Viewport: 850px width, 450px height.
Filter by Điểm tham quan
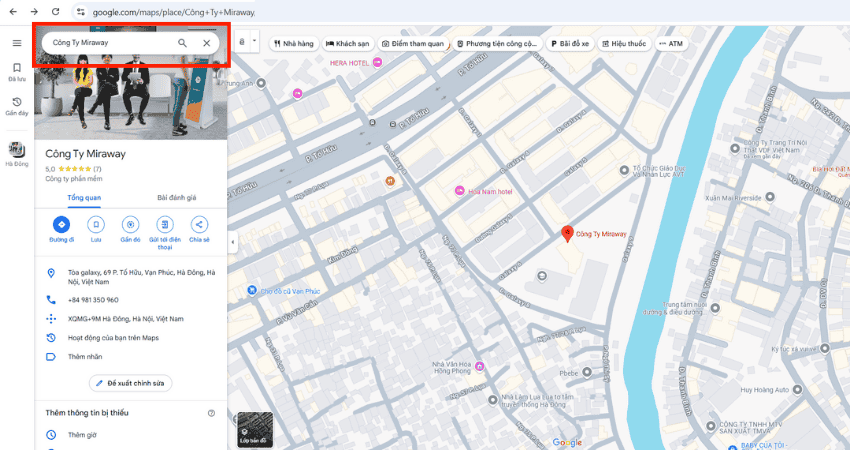(413, 43)
